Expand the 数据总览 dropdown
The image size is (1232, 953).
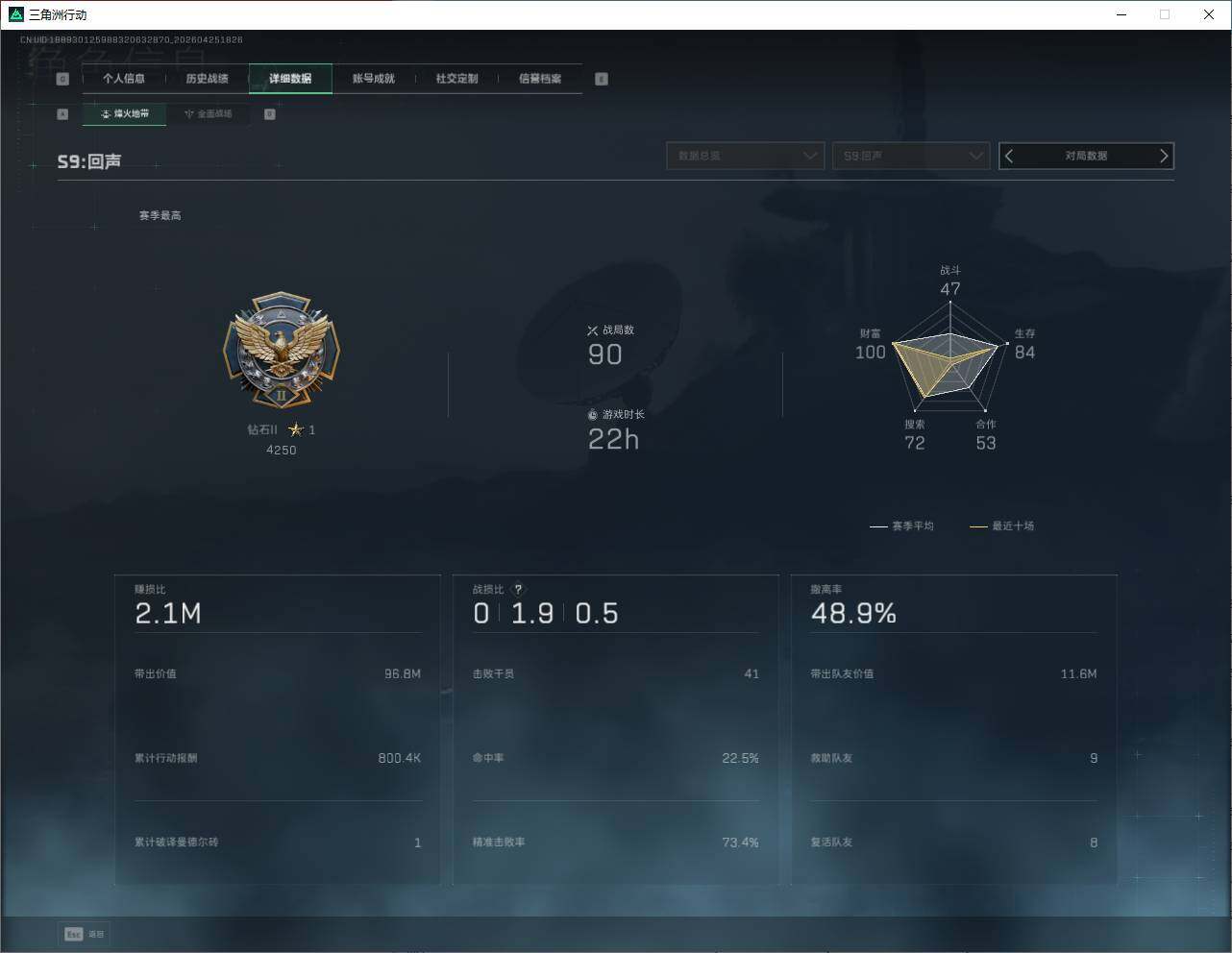(746, 156)
